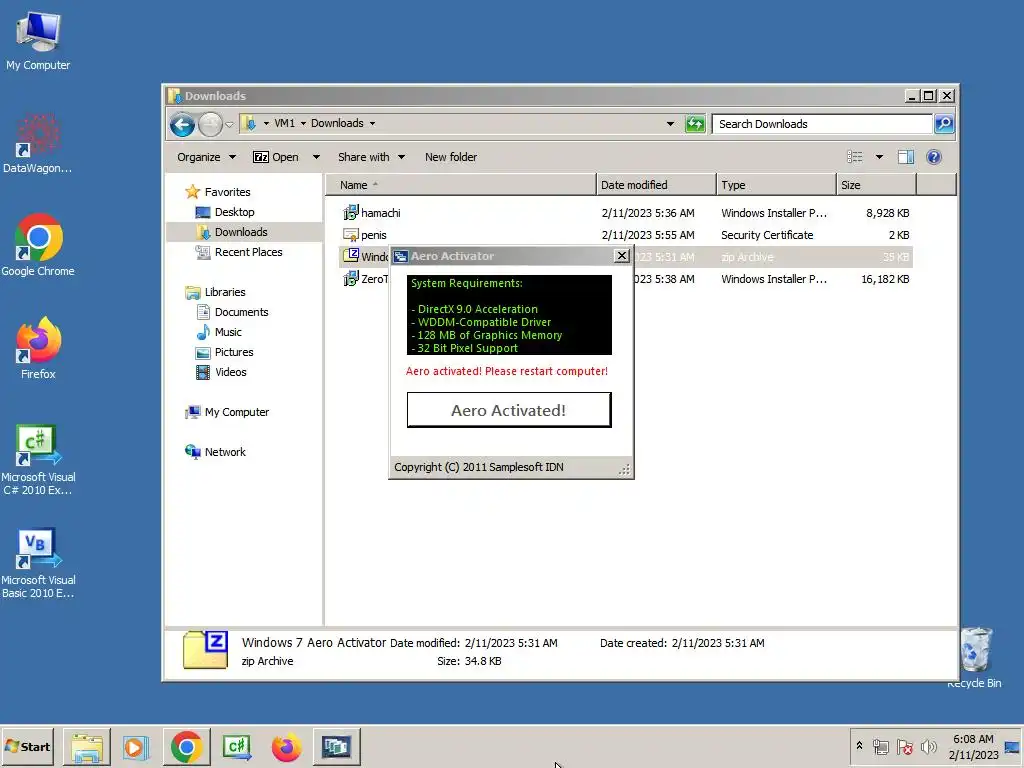1024x768 pixels.
Task: Open the DataWagon desktop shortcut
Action: tap(37, 144)
